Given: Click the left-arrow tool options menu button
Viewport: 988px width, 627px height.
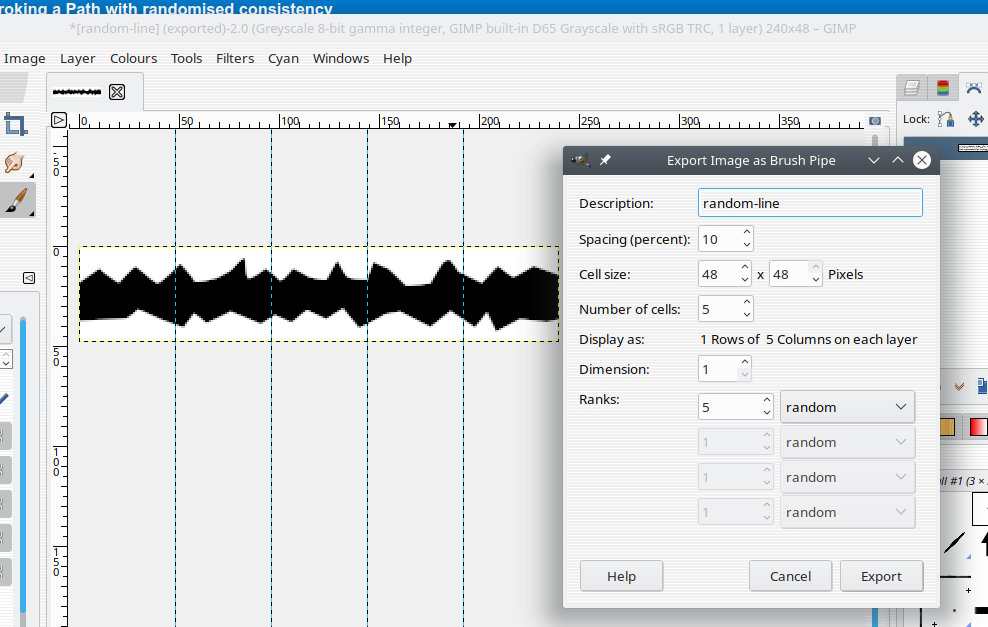Looking at the screenshot, I should (x=29, y=278).
